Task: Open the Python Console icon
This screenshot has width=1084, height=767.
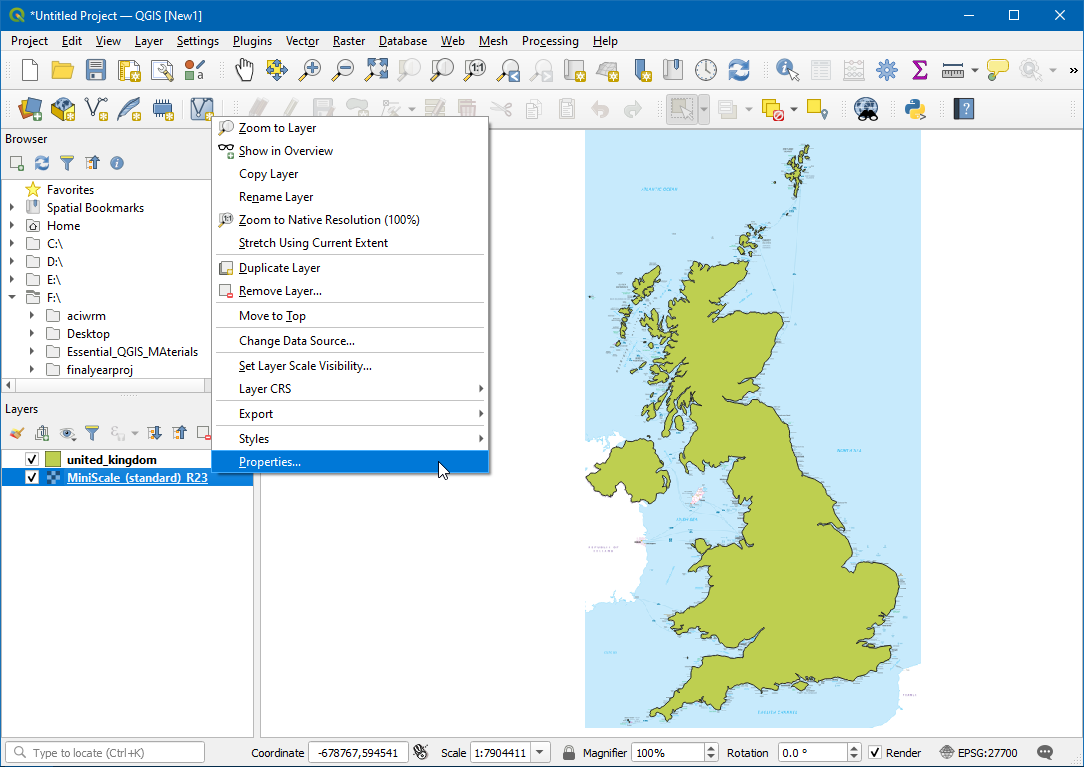Action: tap(914, 109)
